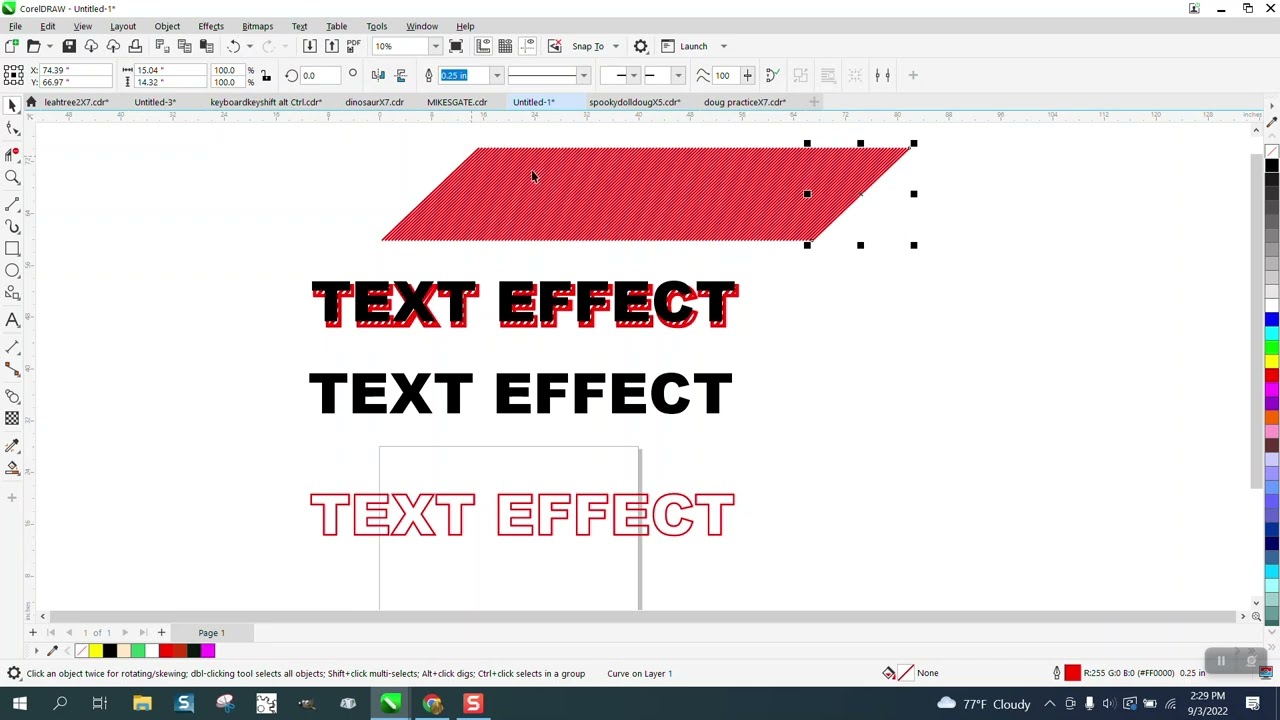
Task: Click the Save icon in toolbar
Action: 69,46
